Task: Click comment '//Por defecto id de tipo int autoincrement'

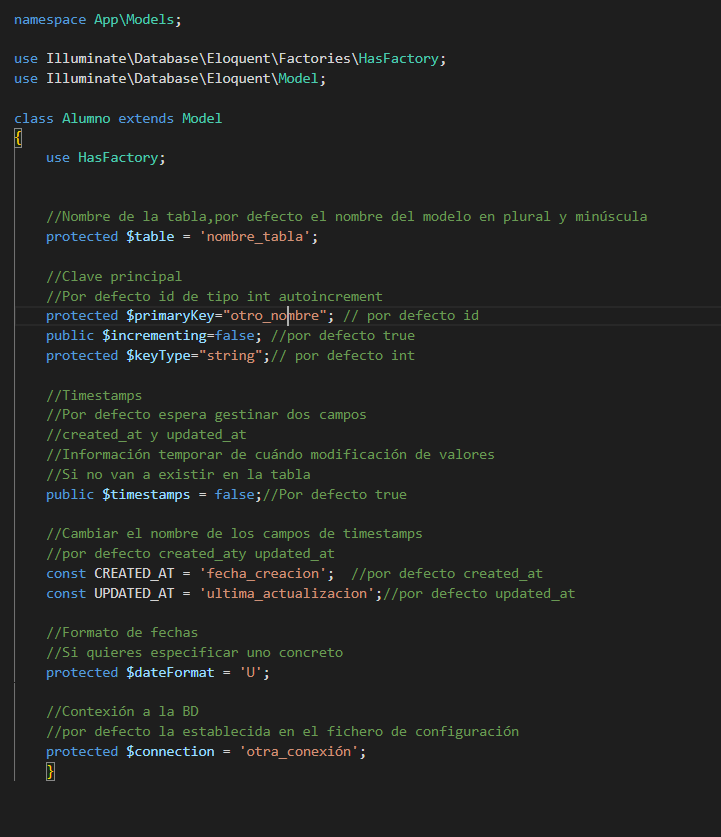Action: 214,296
